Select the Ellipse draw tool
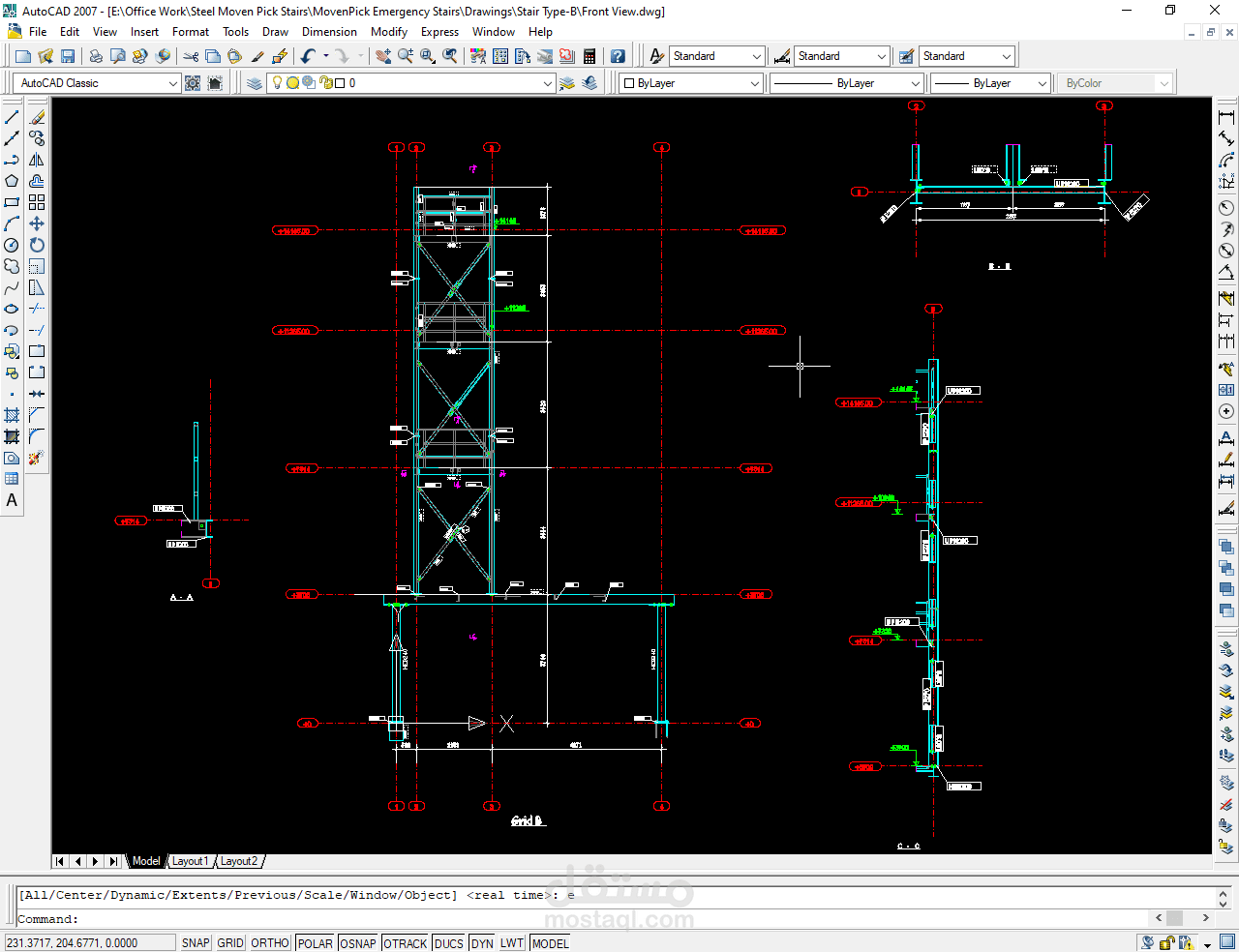Screen dimensions: 1239x952 [12, 309]
